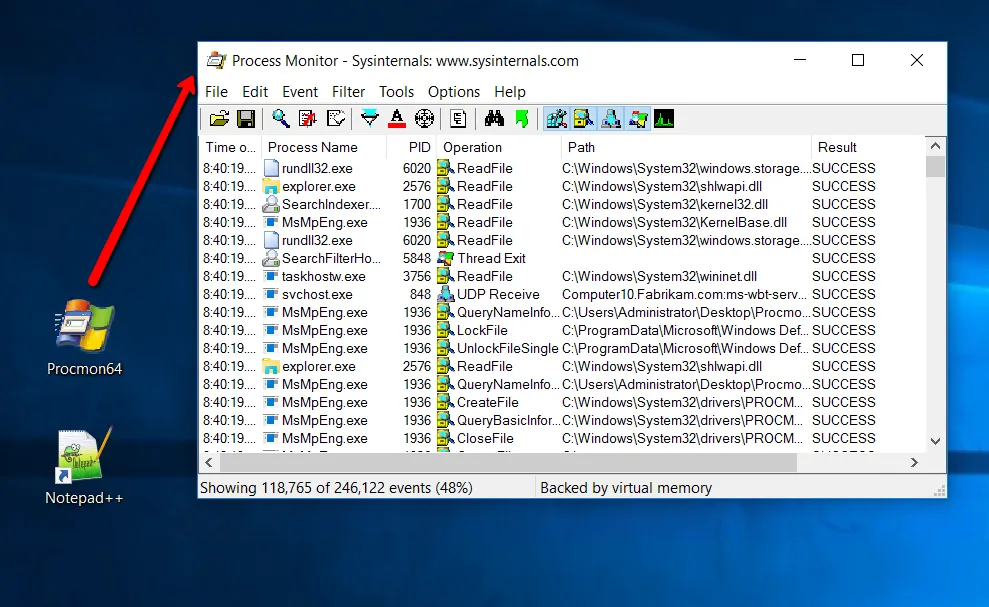Toggle Show File System Activity icon

click(583, 119)
